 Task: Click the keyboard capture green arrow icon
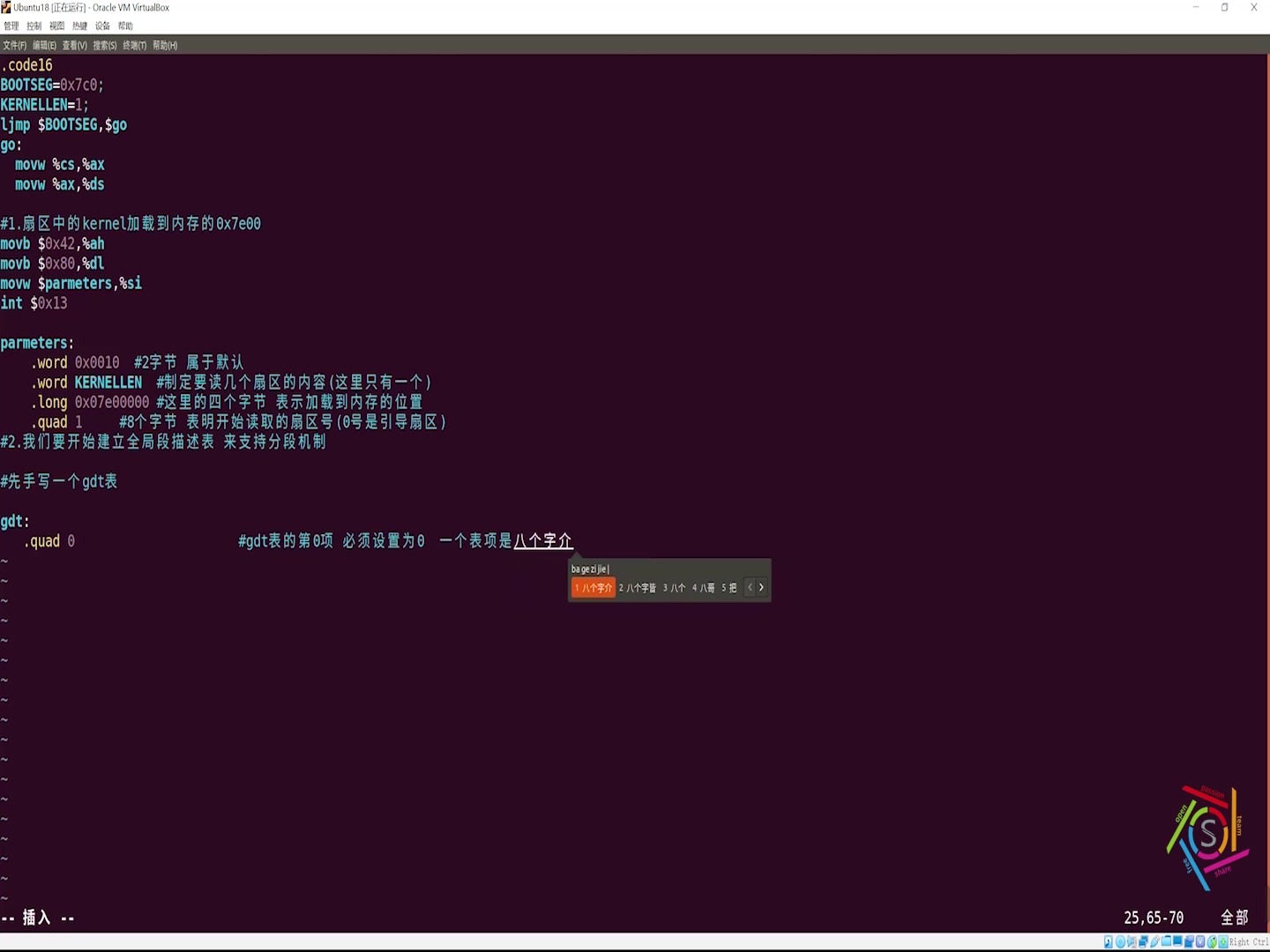point(1223,942)
